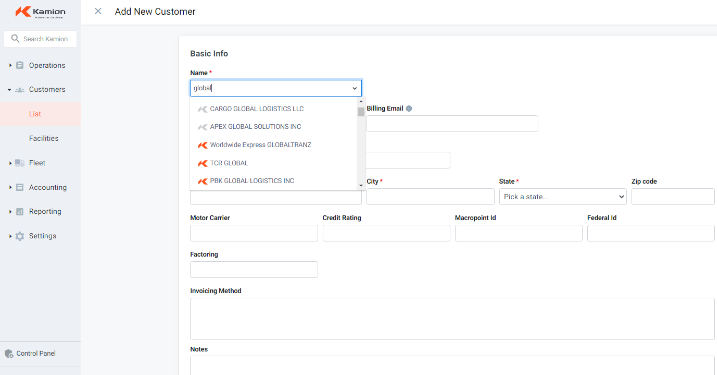The width and height of the screenshot is (717, 375).
Task: Click the Billing Email info icon
Action: tap(409, 108)
